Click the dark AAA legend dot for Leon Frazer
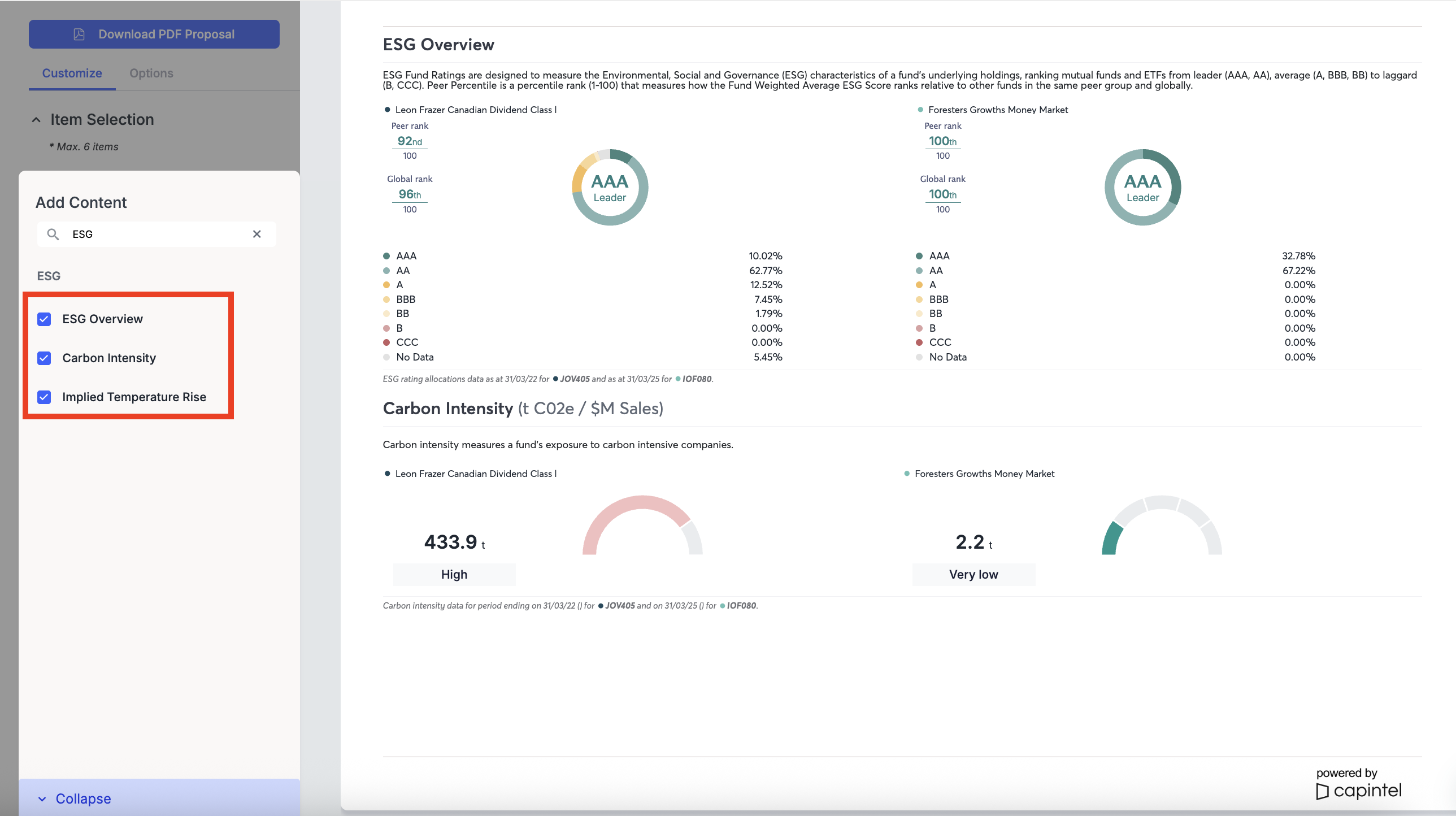The height and width of the screenshot is (816, 1456). coord(386,256)
